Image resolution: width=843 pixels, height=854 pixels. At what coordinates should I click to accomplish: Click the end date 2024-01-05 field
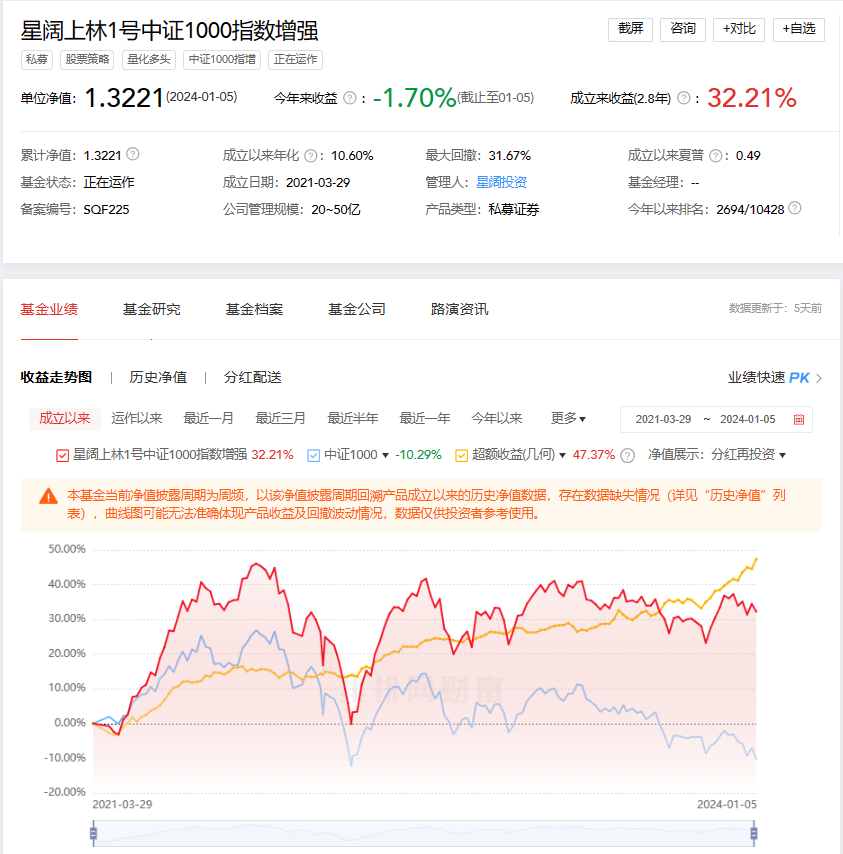pos(748,419)
